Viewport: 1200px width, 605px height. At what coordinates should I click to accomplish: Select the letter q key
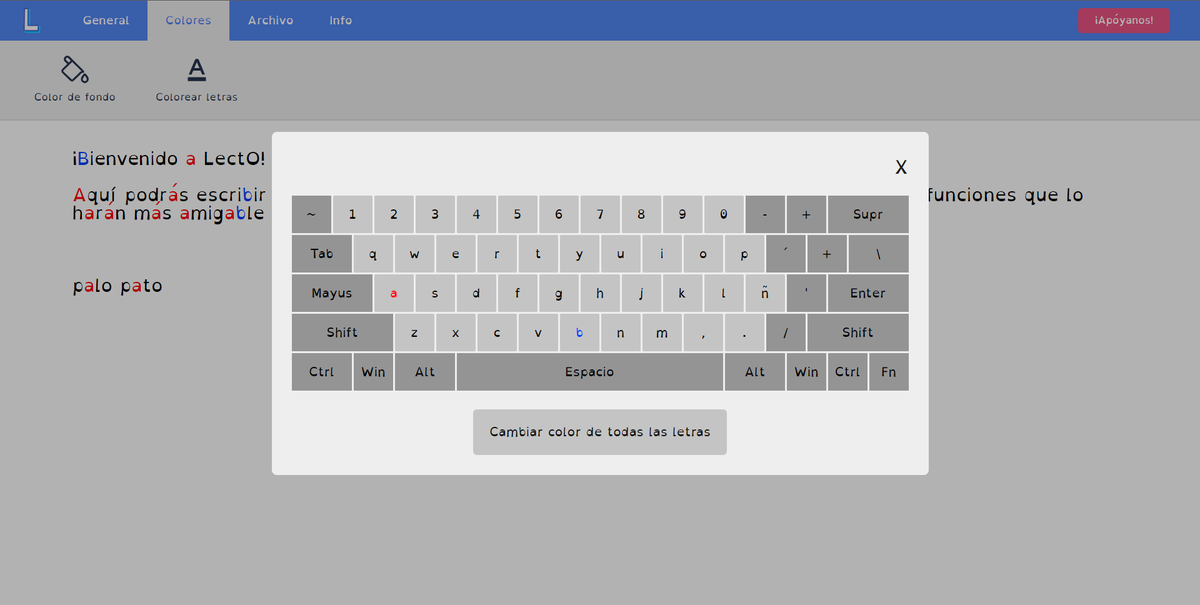[x=373, y=254]
